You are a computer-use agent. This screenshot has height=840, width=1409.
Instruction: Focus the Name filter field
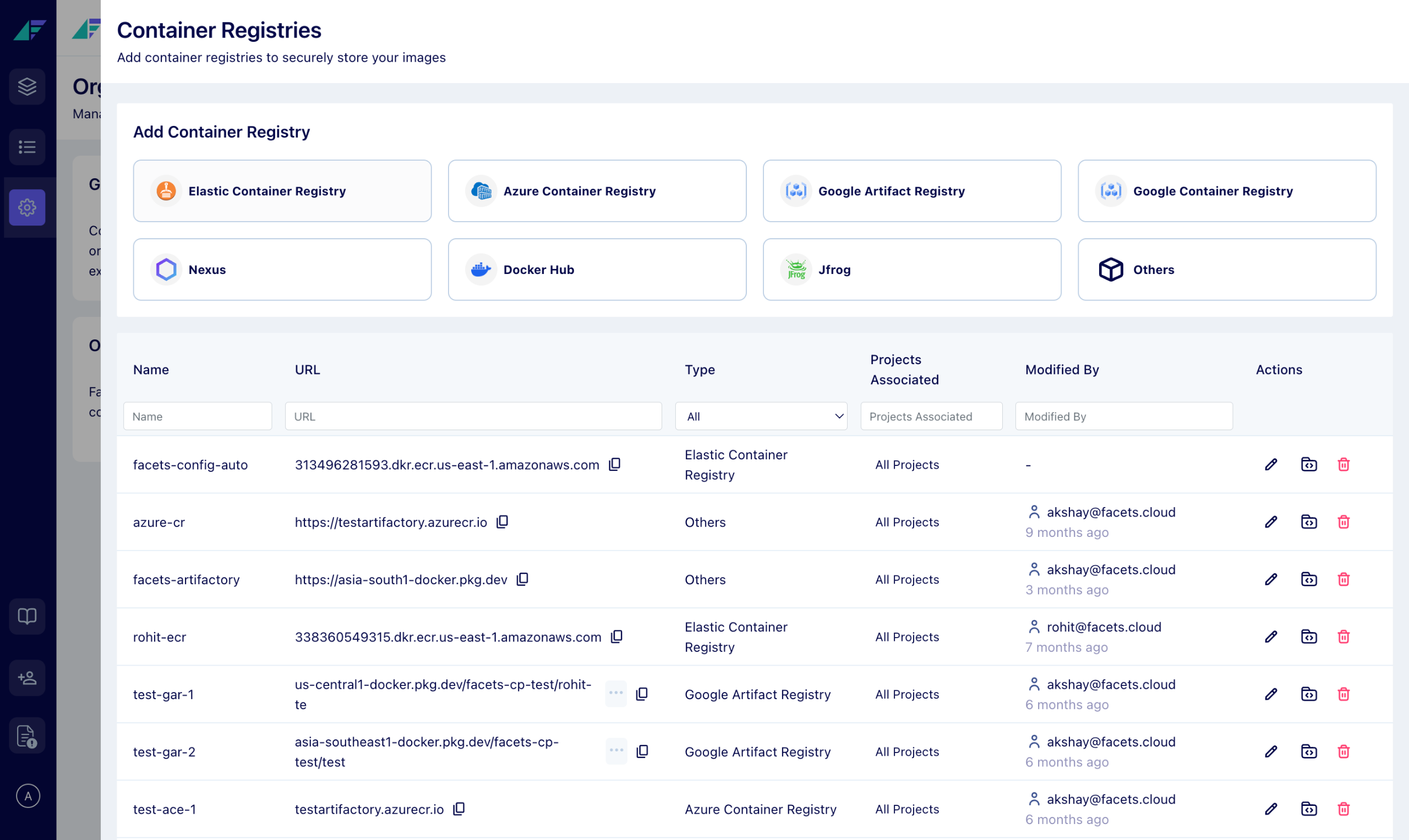click(198, 416)
